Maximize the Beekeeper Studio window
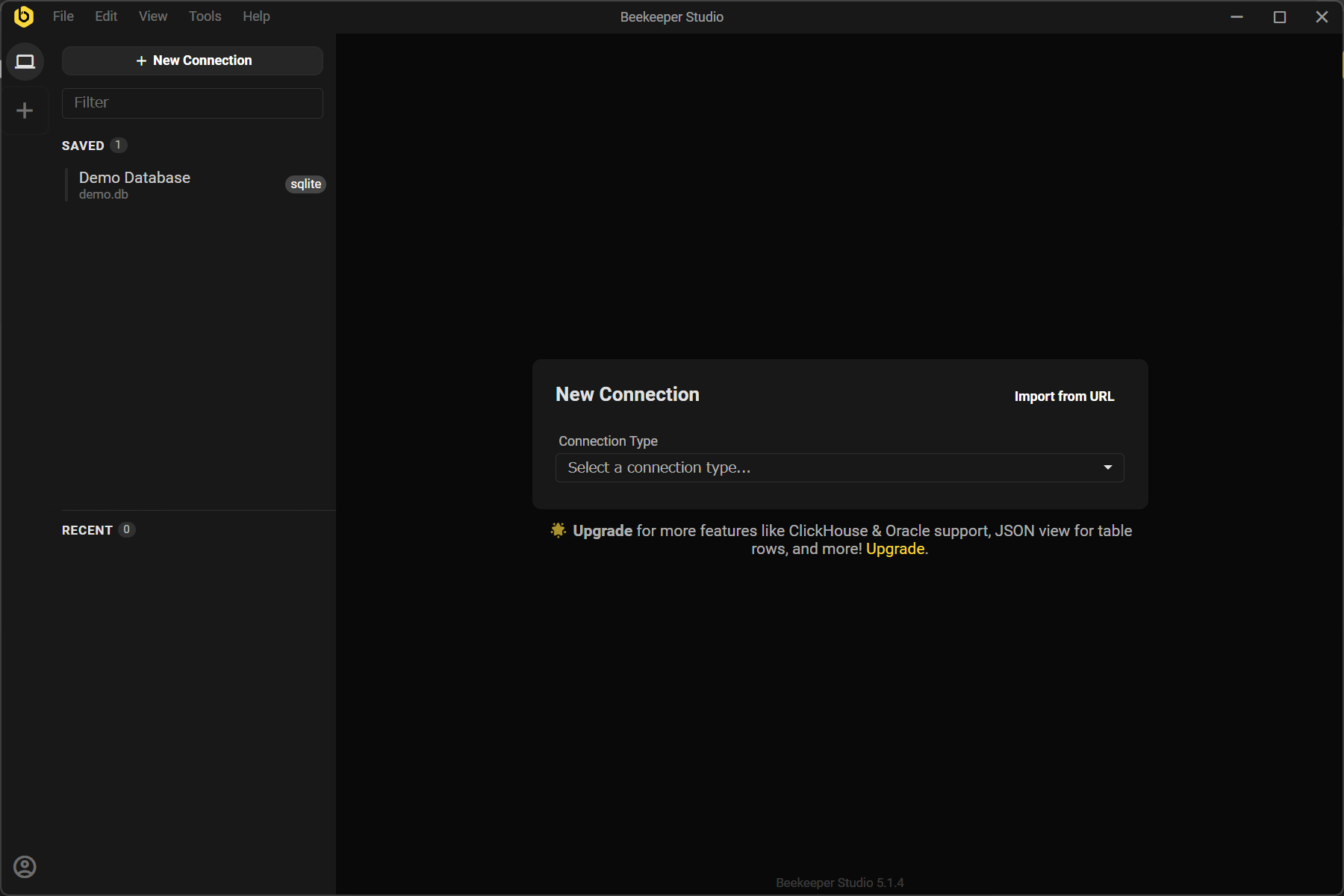This screenshot has width=1344, height=896. pyautogui.click(x=1280, y=16)
